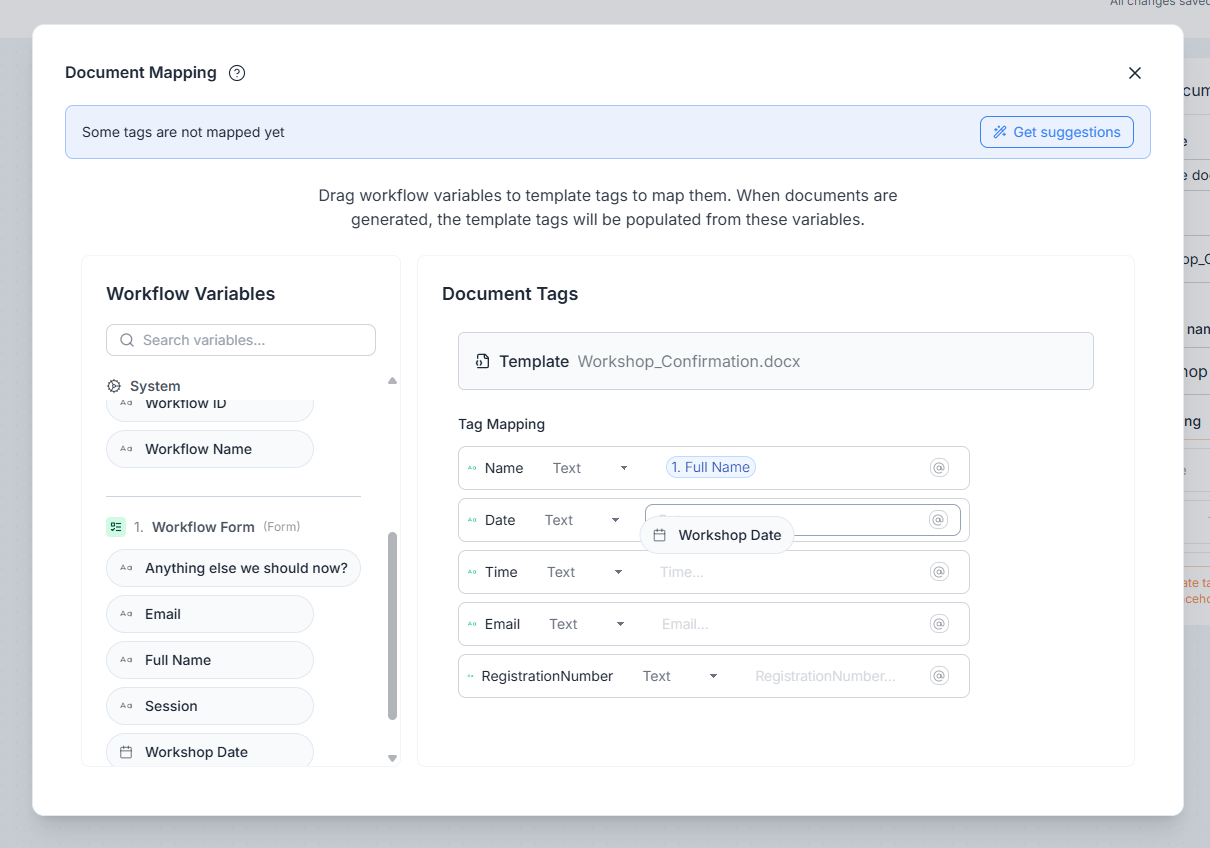Click the Date mapping input field
Screen dimensions: 1210x848
coord(803,520)
